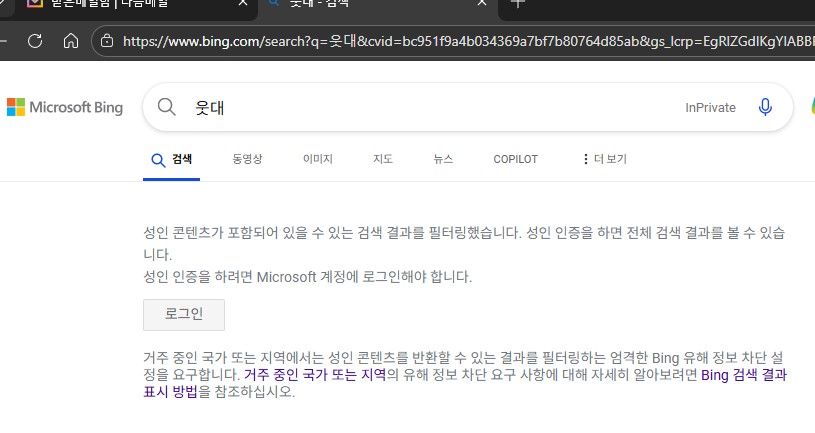This screenshot has height=433, width=815.
Task: View site info via the lock icon
Action: (x=106, y=41)
